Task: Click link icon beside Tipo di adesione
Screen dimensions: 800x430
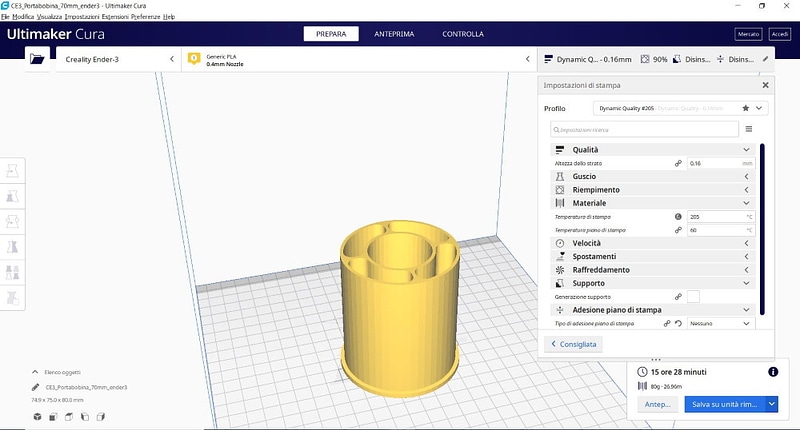Action: pos(667,323)
